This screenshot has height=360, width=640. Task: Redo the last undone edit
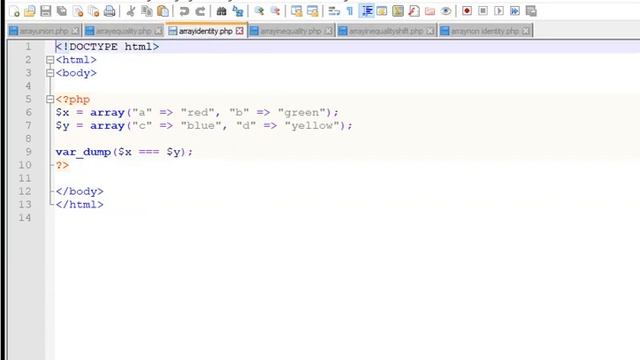pyautogui.click(x=200, y=11)
